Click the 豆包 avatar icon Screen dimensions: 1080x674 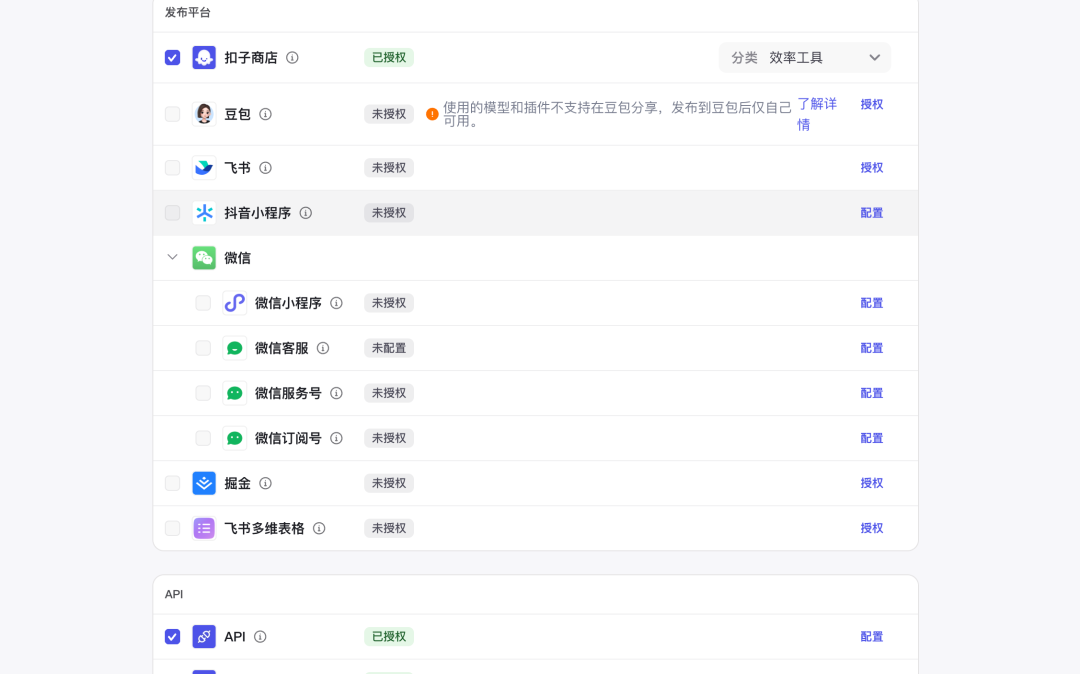[204, 113]
